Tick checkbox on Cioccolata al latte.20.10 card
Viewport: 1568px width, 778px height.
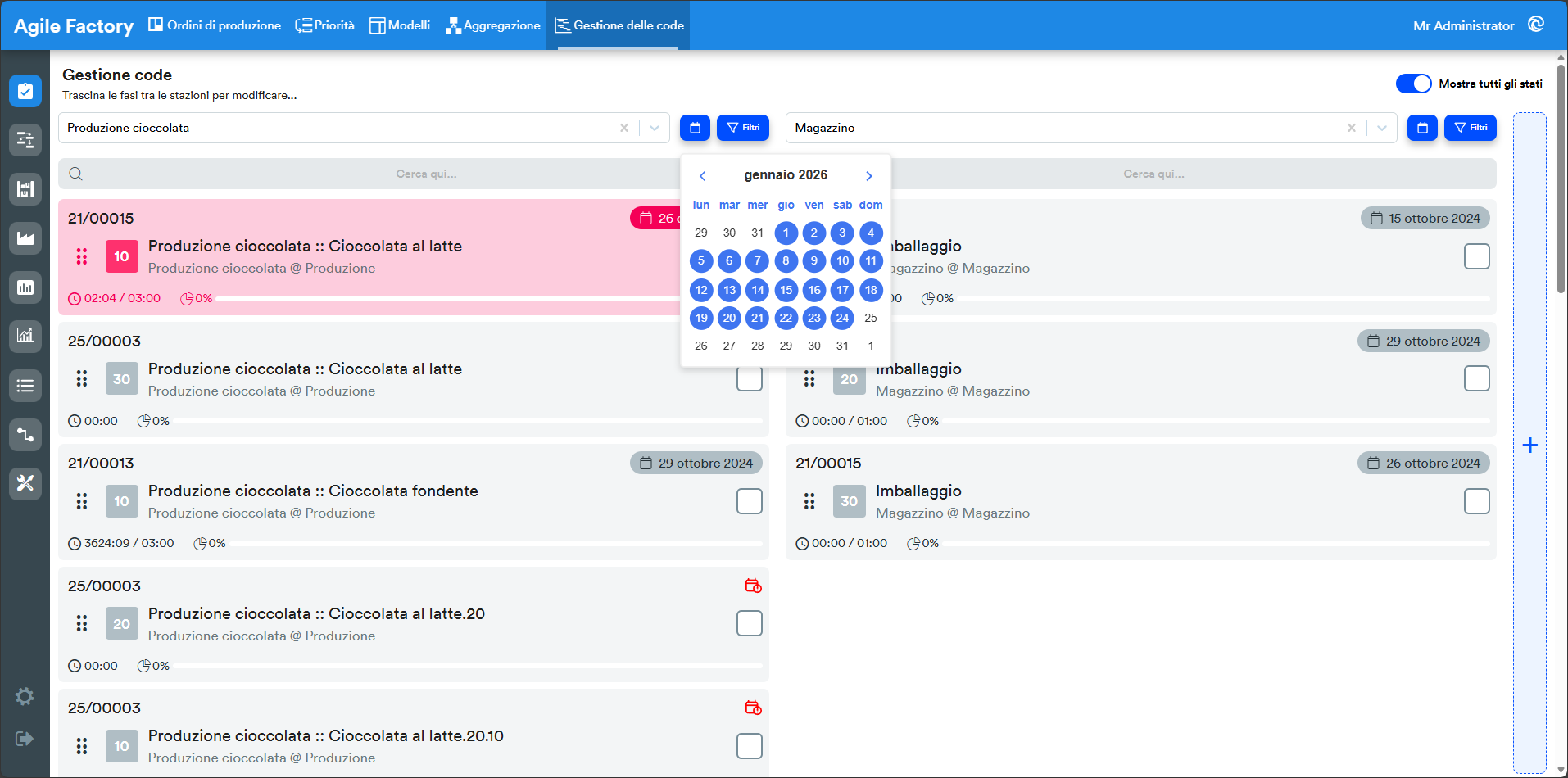(750, 746)
